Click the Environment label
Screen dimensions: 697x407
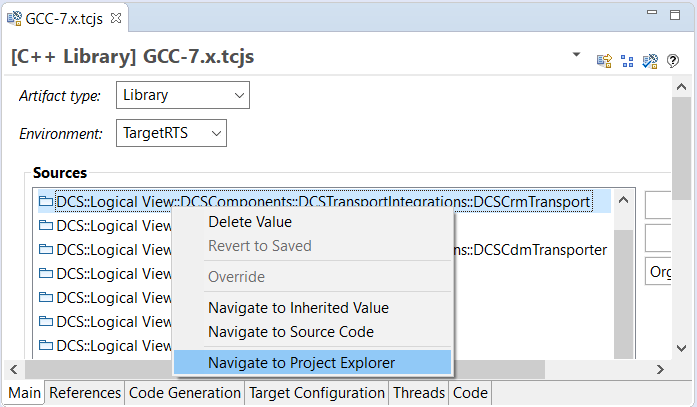point(60,133)
